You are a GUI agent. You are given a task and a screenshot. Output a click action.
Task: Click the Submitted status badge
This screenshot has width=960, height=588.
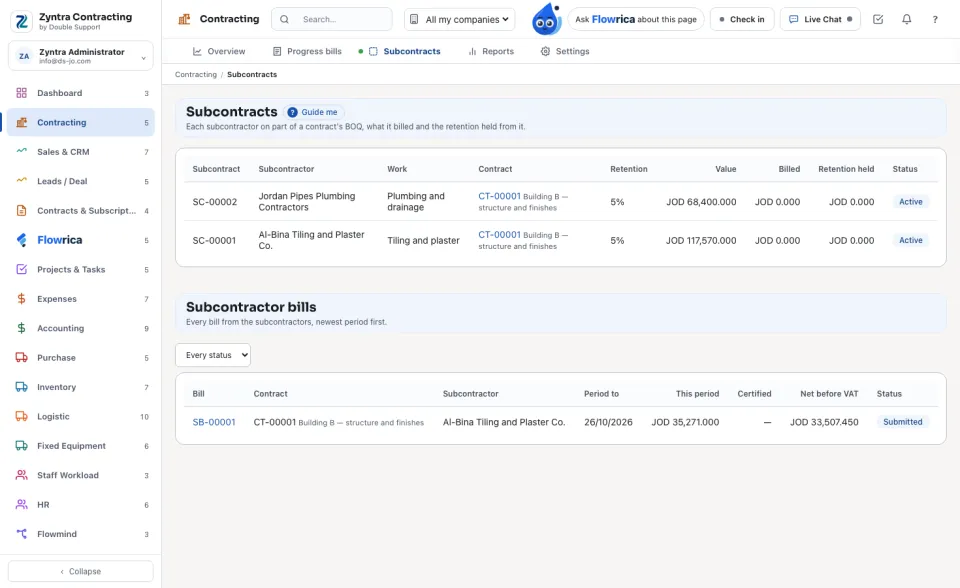[x=902, y=422]
